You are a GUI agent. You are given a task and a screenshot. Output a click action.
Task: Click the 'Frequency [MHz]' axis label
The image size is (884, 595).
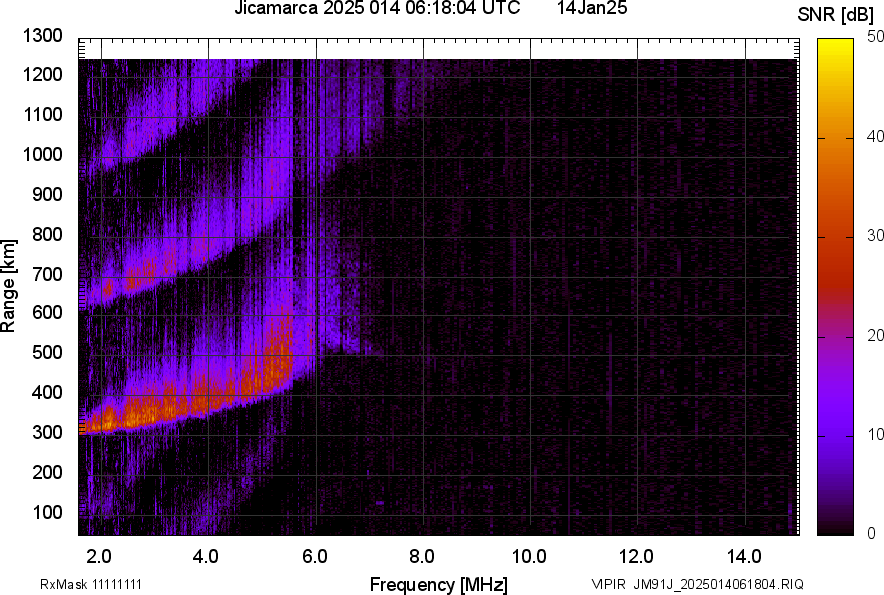[439, 584]
